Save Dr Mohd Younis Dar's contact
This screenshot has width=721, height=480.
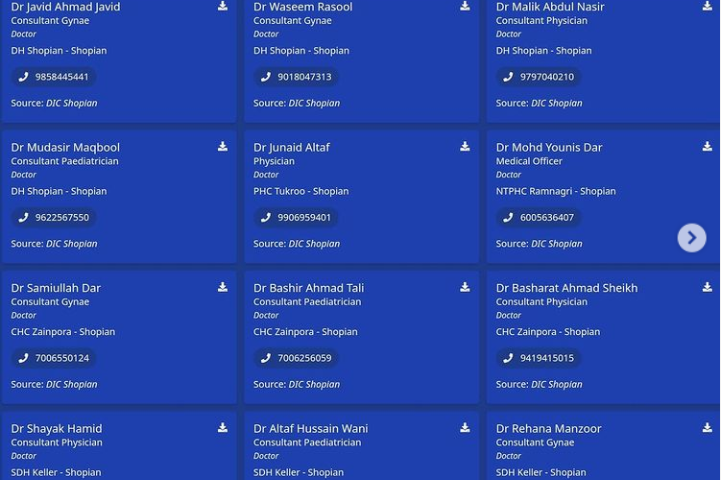[x=707, y=147]
